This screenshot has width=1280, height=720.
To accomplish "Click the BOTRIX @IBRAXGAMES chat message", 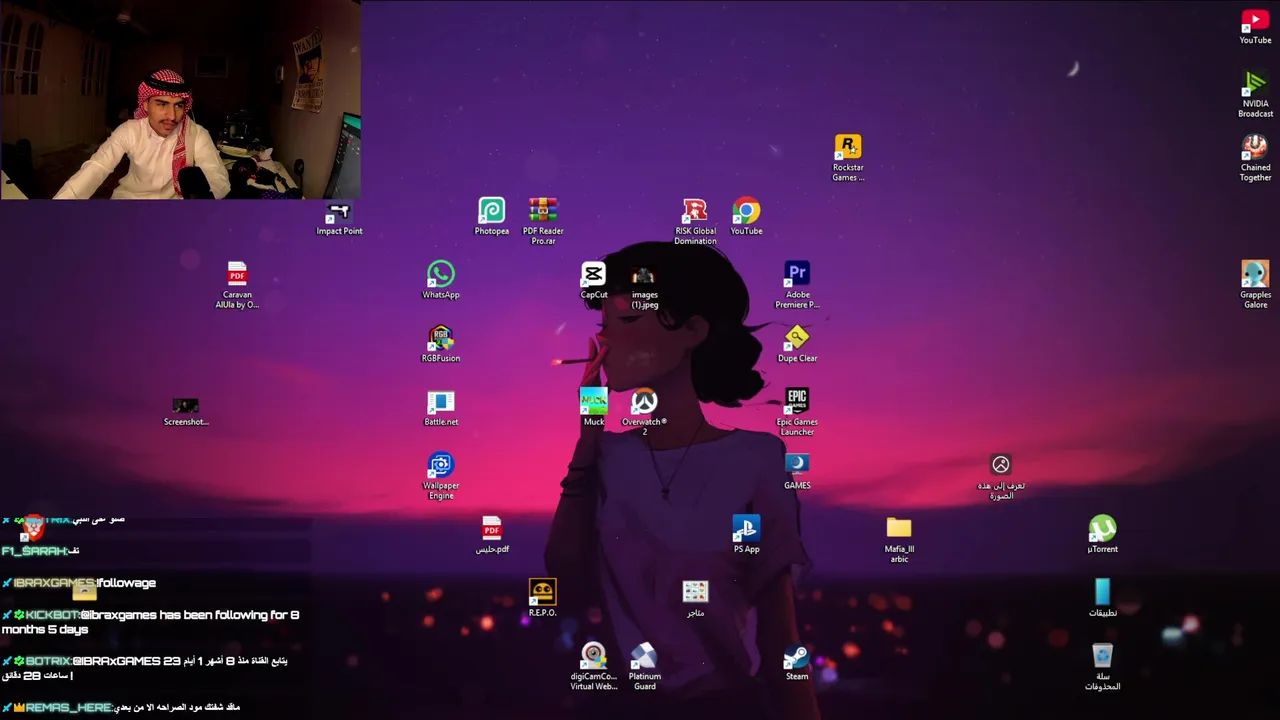I will tap(144, 668).
